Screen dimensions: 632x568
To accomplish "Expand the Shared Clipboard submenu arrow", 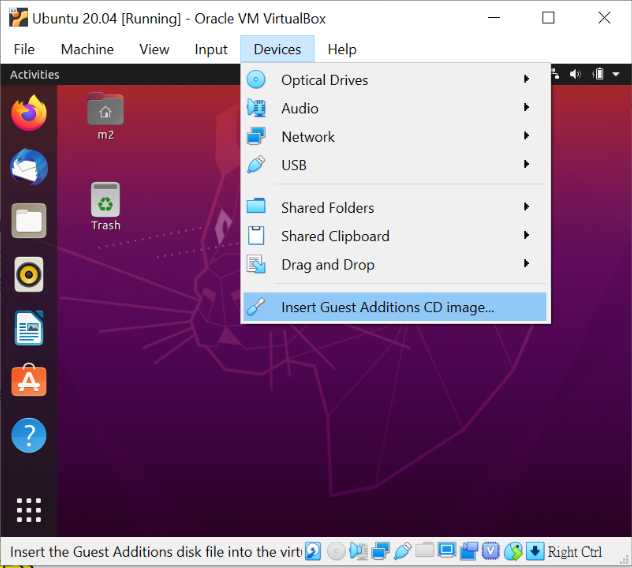I will pyautogui.click(x=526, y=235).
